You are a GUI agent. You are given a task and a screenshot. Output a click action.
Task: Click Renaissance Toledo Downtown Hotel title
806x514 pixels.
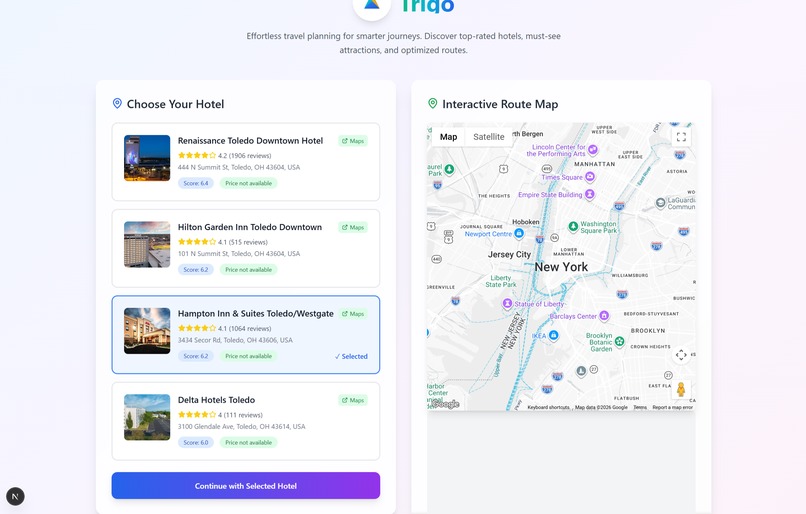[x=250, y=141]
